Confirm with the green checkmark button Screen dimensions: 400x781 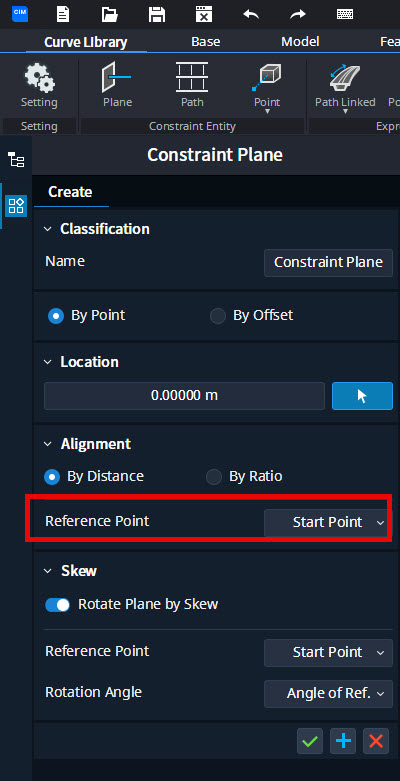(x=310, y=741)
